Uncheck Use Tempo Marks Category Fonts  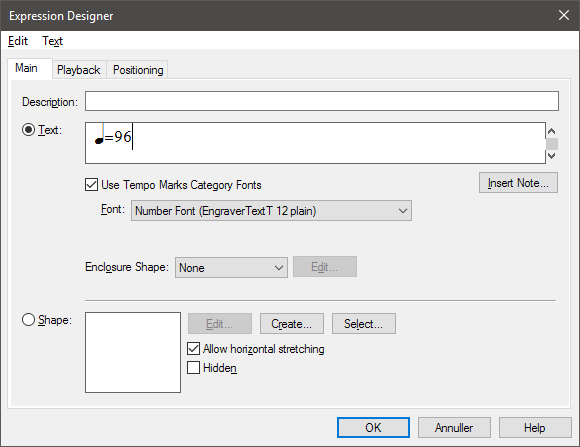tap(91, 185)
